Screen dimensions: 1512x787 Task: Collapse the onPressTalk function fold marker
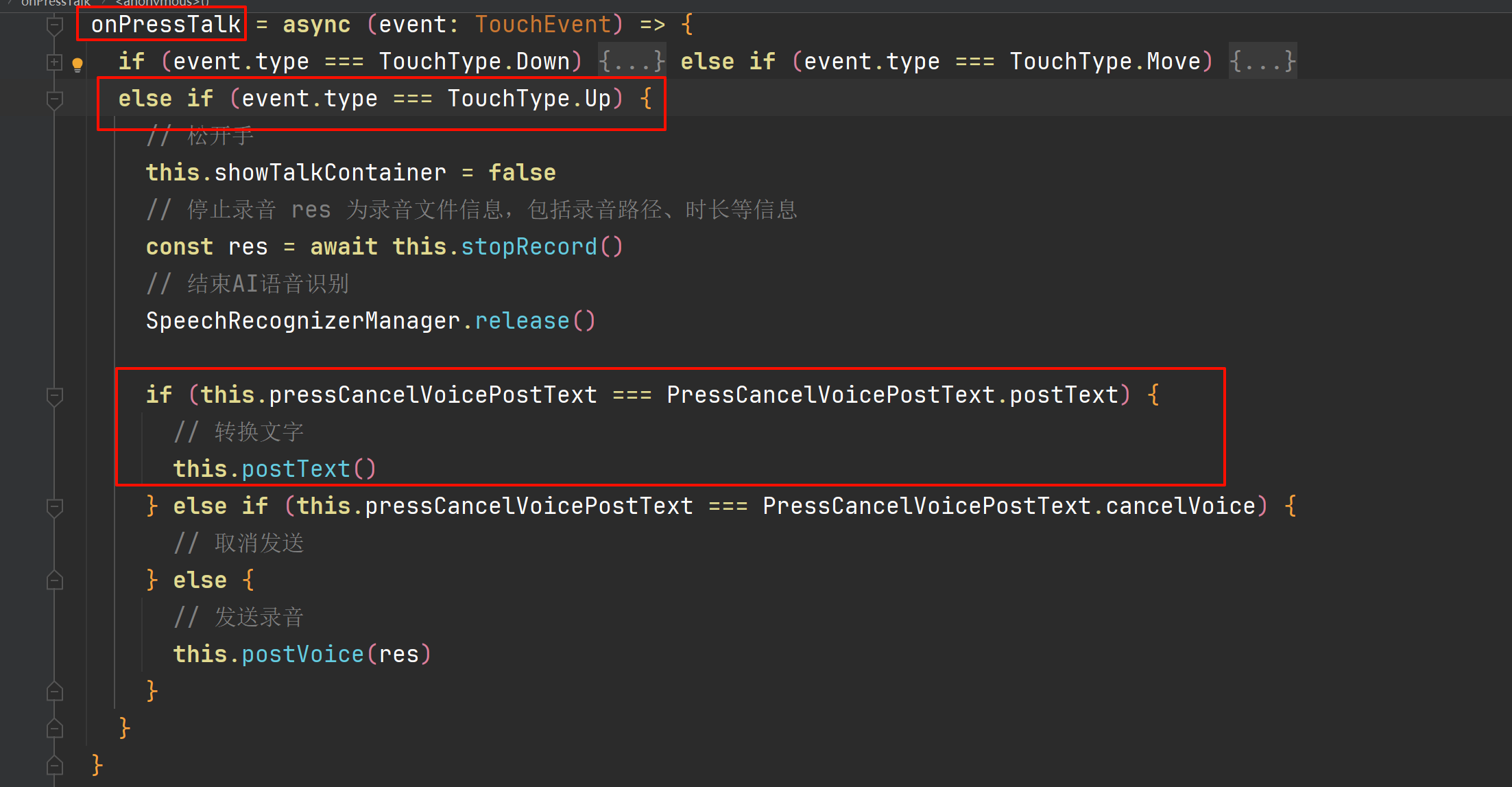[55, 26]
